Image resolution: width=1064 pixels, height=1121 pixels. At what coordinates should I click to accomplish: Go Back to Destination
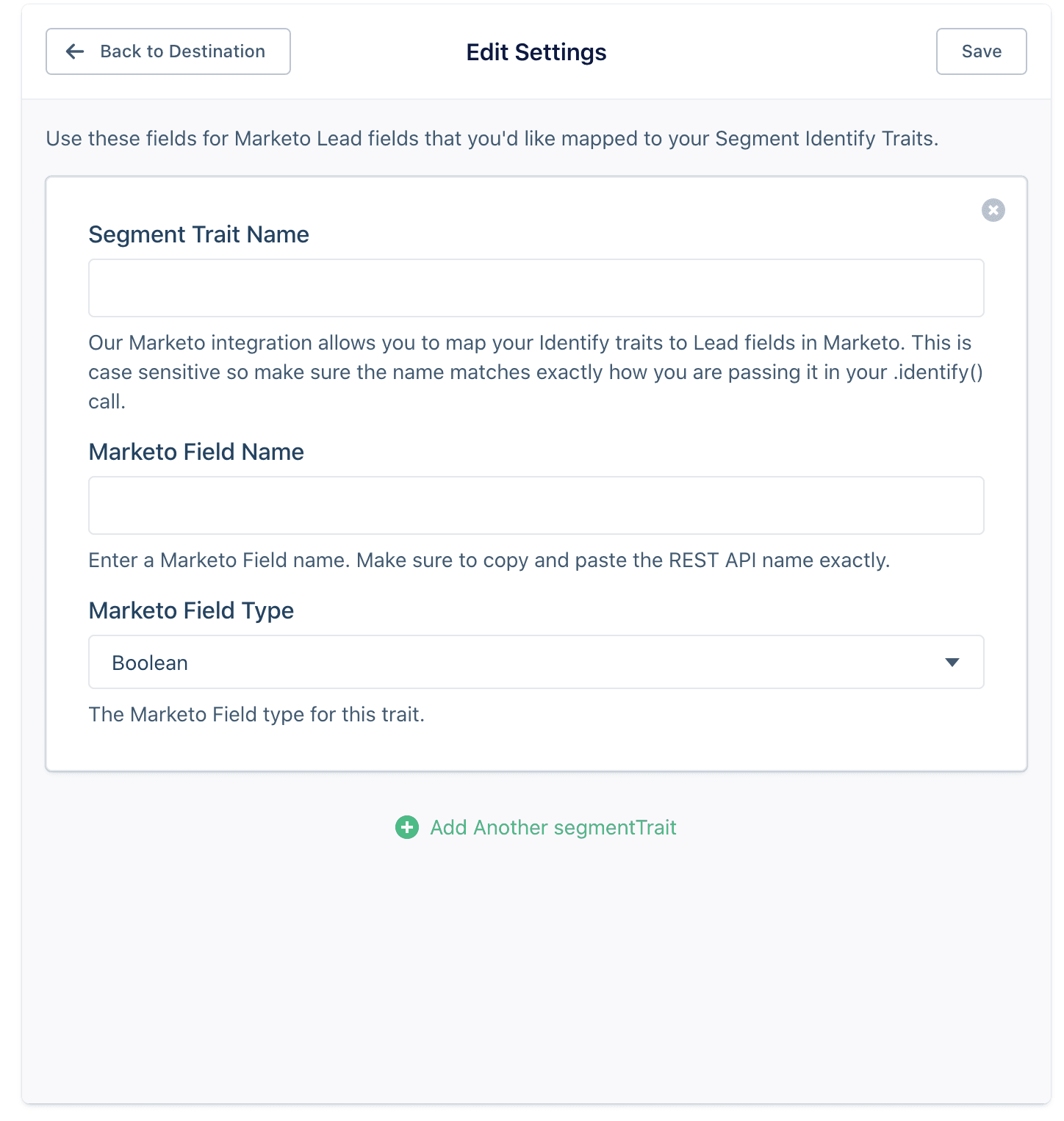point(168,51)
